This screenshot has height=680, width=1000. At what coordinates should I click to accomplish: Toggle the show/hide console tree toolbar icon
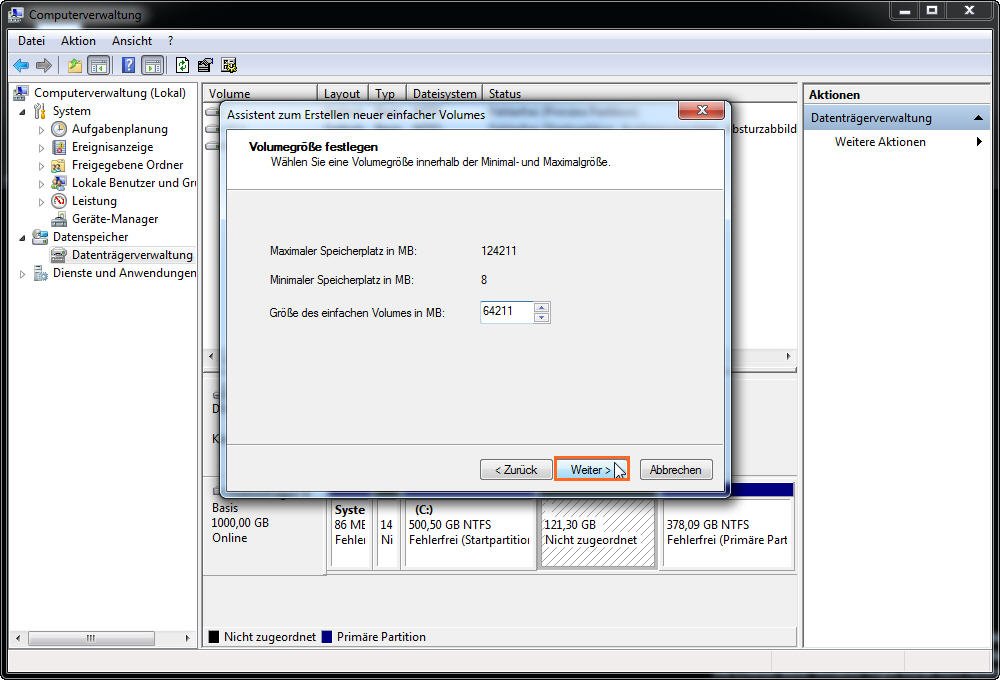[x=99, y=65]
